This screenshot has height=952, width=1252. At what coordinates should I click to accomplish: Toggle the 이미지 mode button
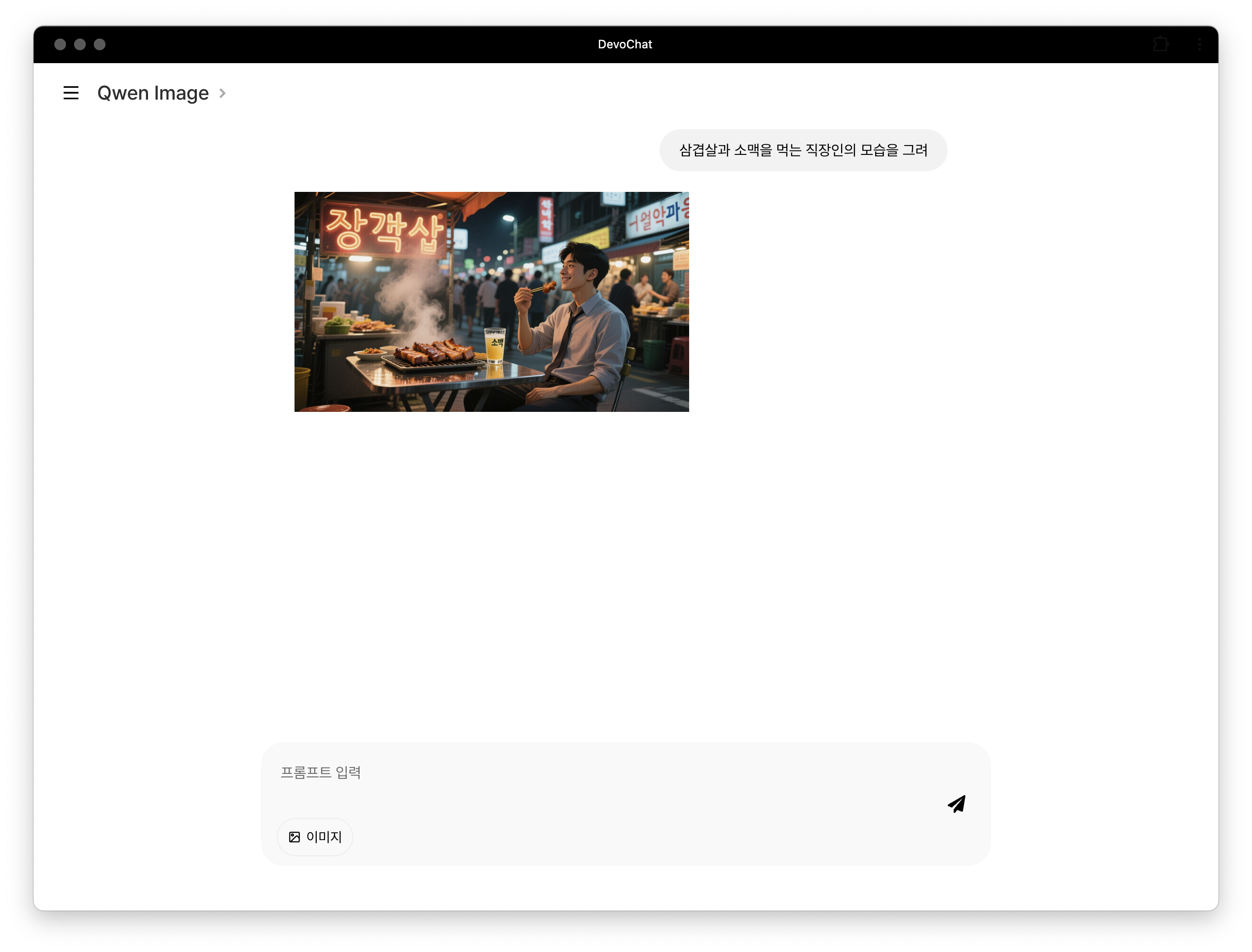(315, 837)
